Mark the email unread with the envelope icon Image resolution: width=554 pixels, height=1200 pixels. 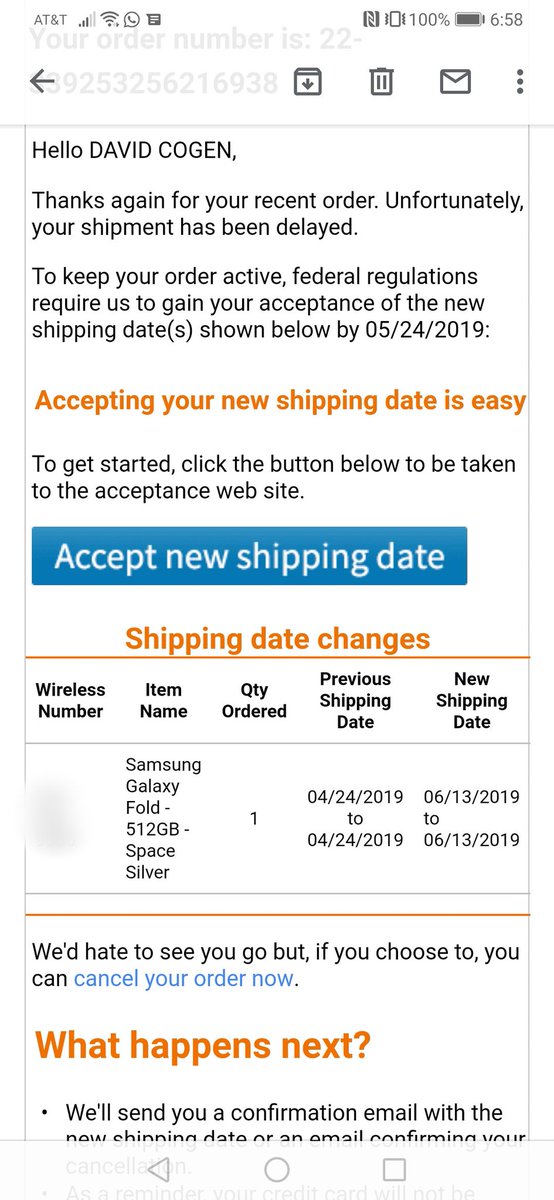click(x=455, y=81)
